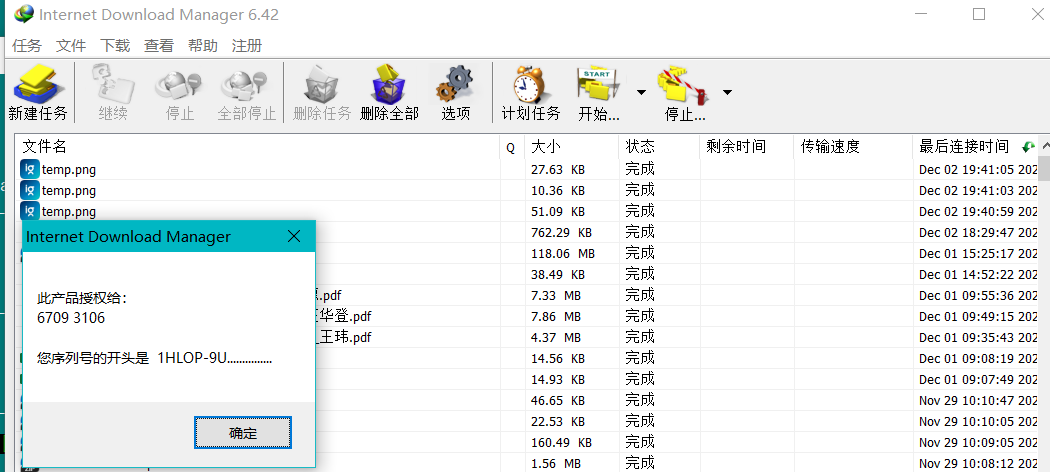The width and height of the screenshot is (1050, 472).
Task: Click date Nov 29 10:08:12 cell
Action: tap(978, 463)
